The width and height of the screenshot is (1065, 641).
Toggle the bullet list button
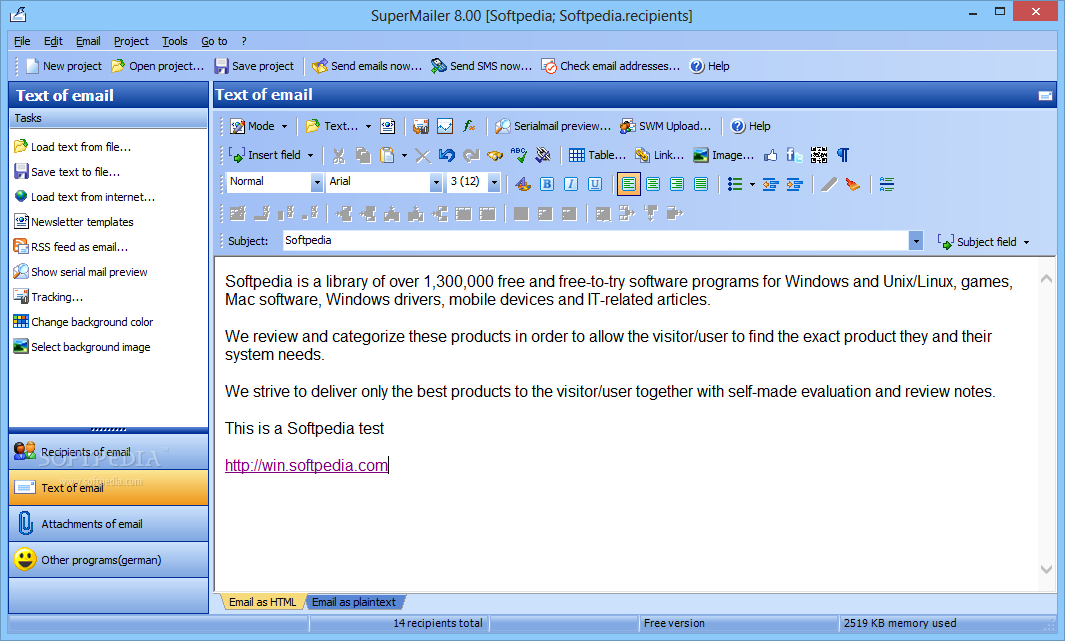[735, 185]
